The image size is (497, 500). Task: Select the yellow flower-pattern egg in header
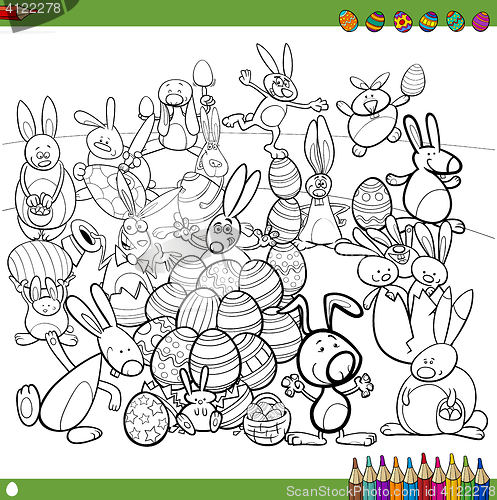pyautogui.click(x=403, y=21)
